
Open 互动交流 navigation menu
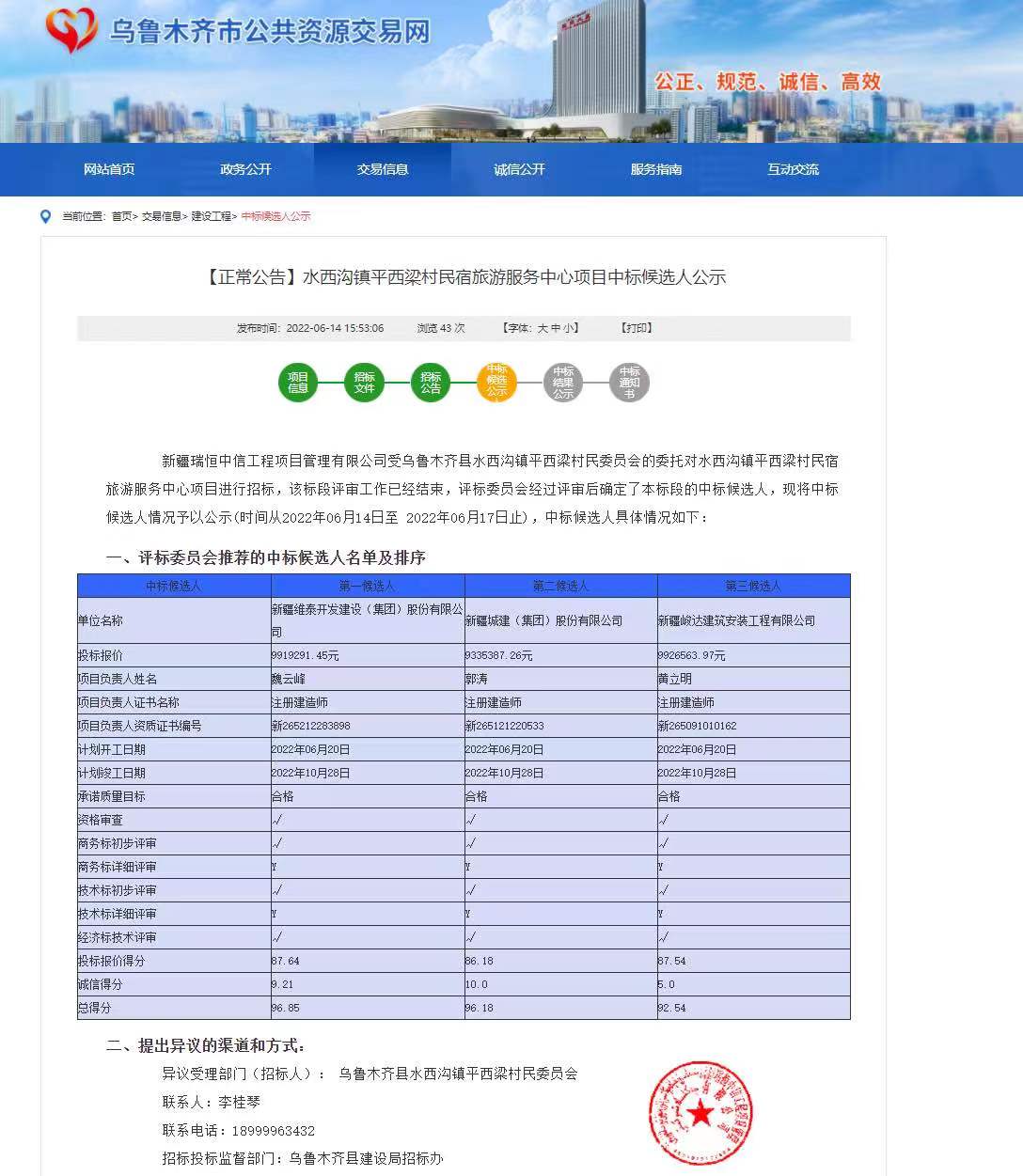tap(793, 169)
